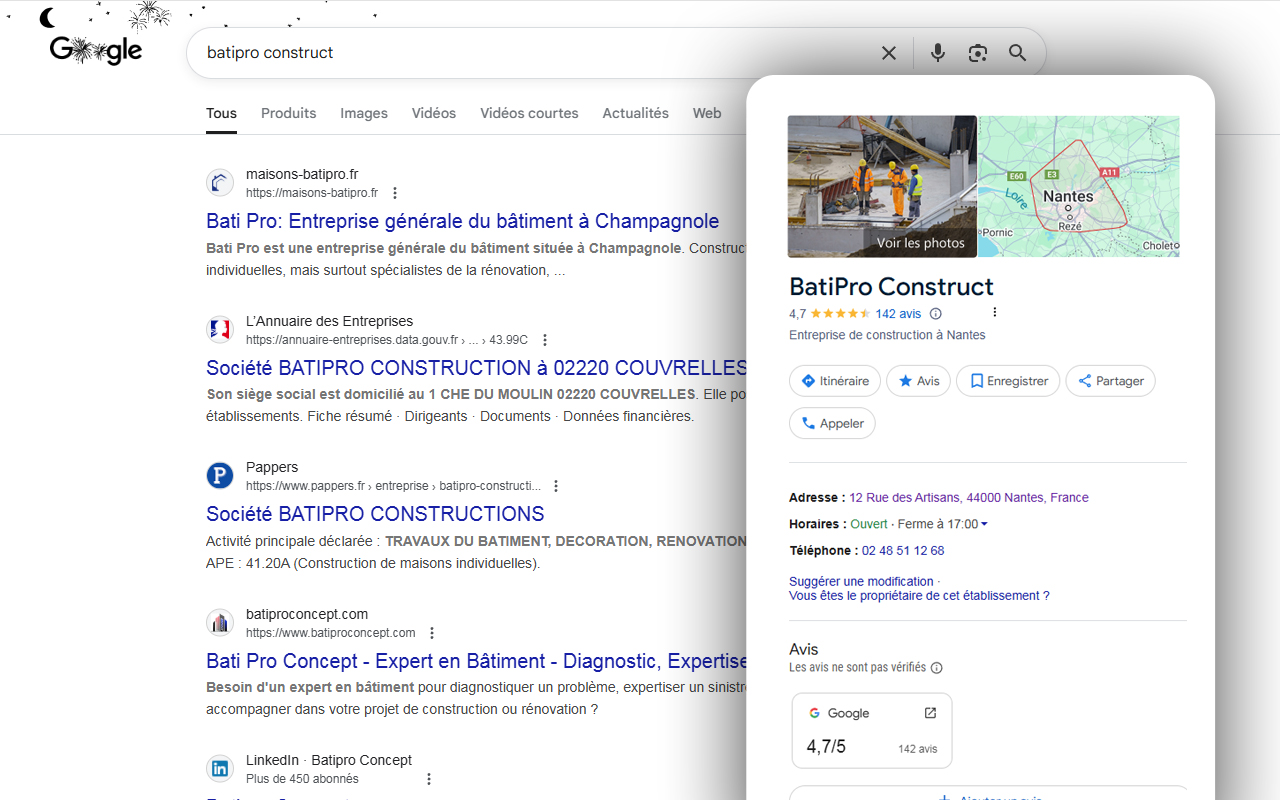Viewport: 1280px width, 800px height.
Task: Click the Google logo to go home
Action: [96, 50]
